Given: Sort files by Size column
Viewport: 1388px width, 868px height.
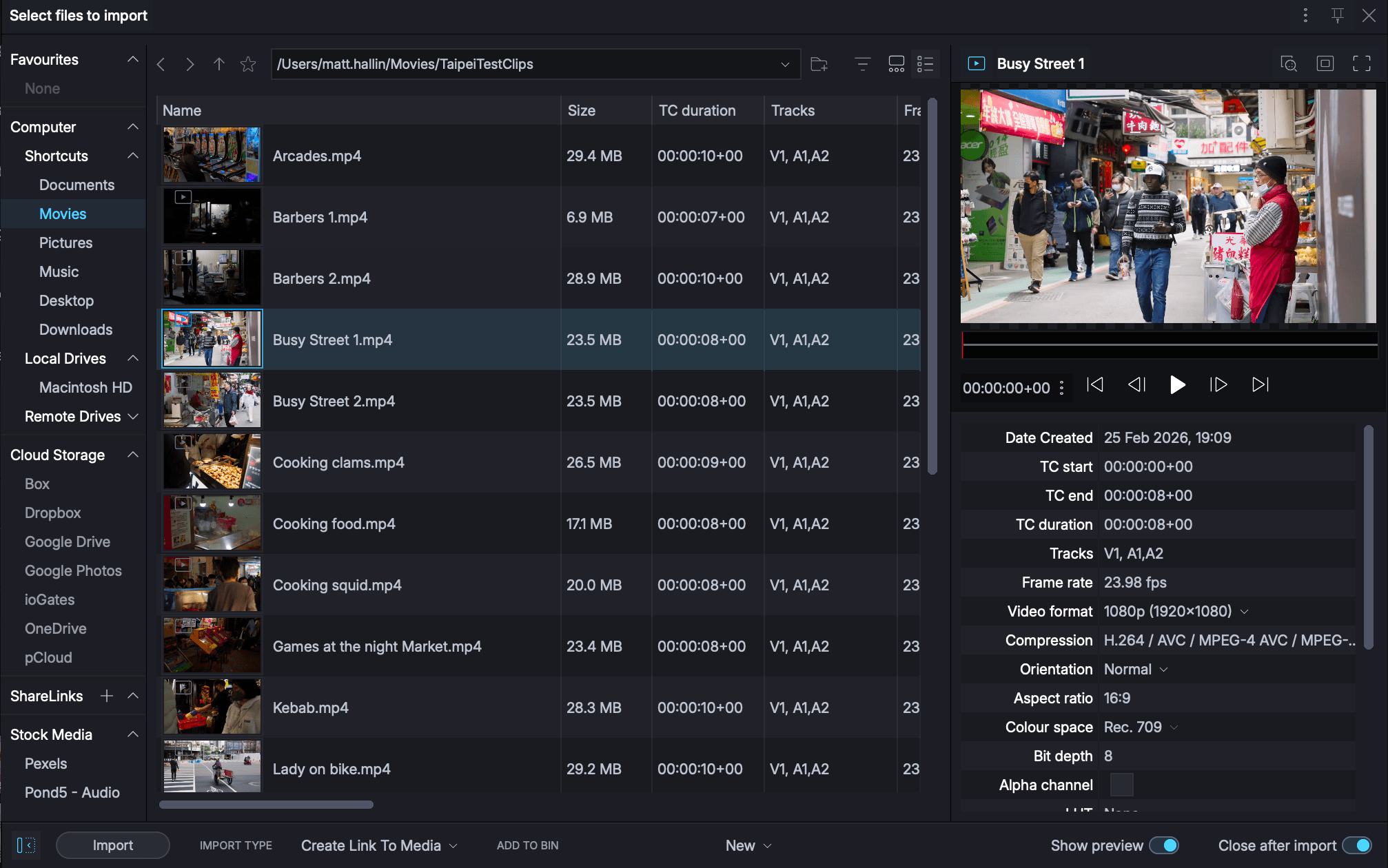Looking at the screenshot, I should tap(606, 110).
